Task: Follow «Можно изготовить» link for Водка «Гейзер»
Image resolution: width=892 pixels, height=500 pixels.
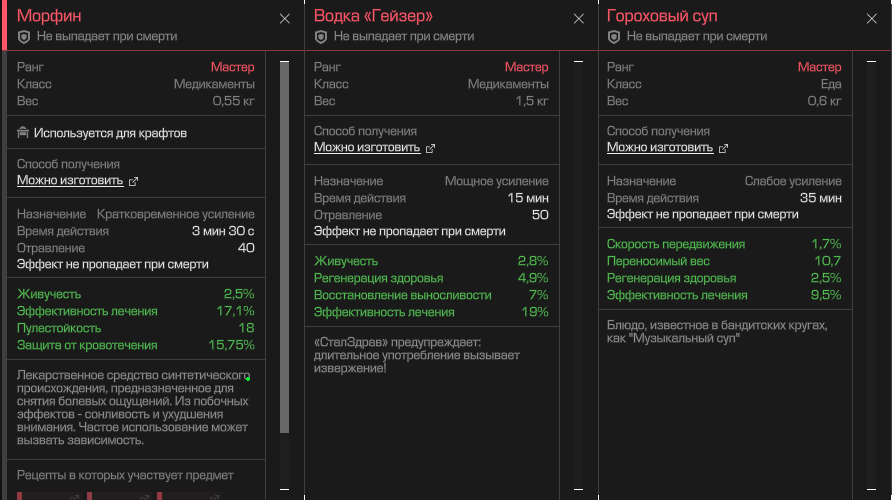Action: [367, 148]
